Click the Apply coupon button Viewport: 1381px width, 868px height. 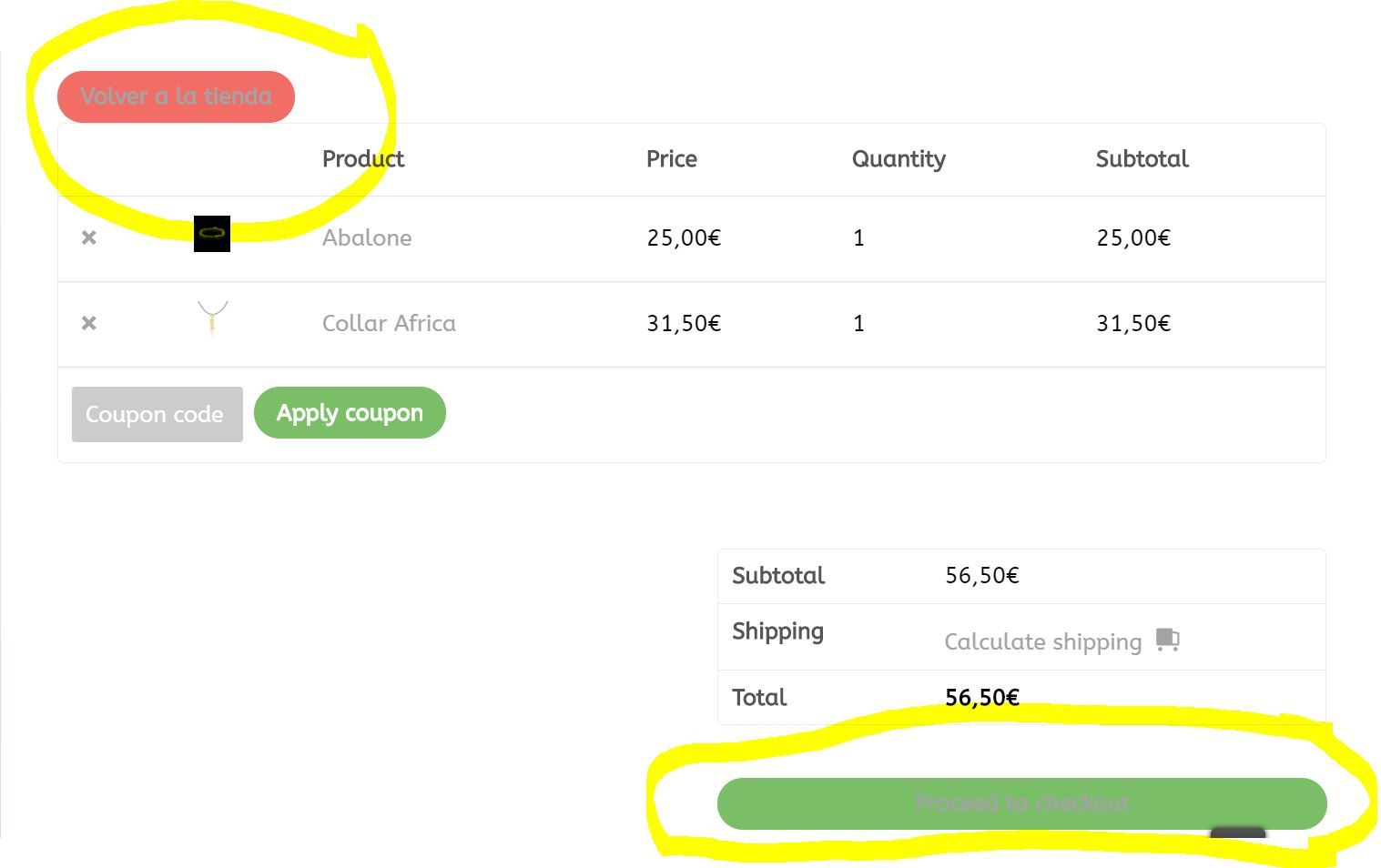point(350,412)
